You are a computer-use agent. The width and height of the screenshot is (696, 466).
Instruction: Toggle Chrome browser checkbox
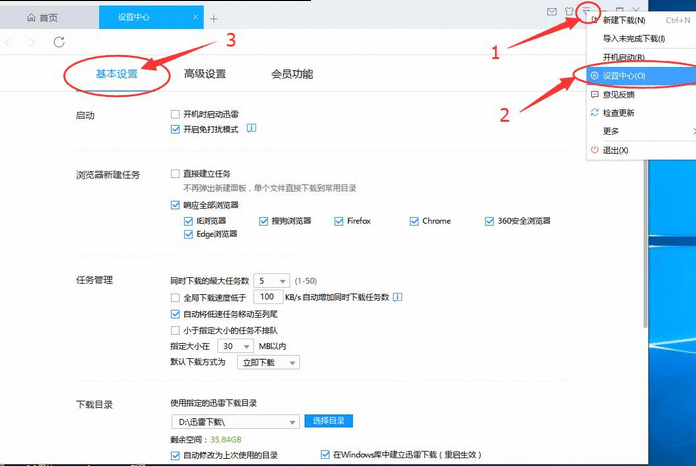tap(414, 221)
